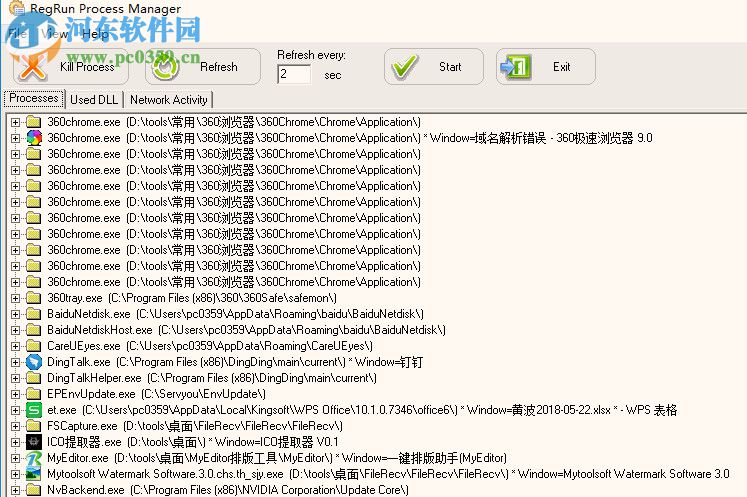Click the Kill Process button
This screenshot has width=747, height=497.
pos(71,67)
